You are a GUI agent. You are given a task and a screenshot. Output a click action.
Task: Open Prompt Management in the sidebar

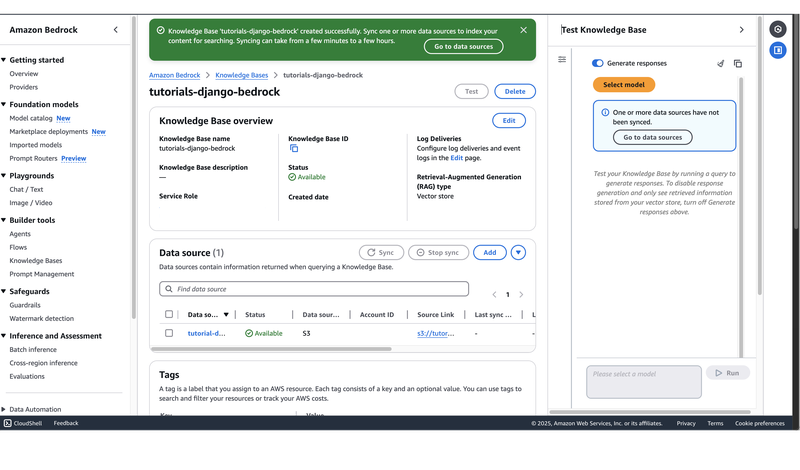[41, 274]
